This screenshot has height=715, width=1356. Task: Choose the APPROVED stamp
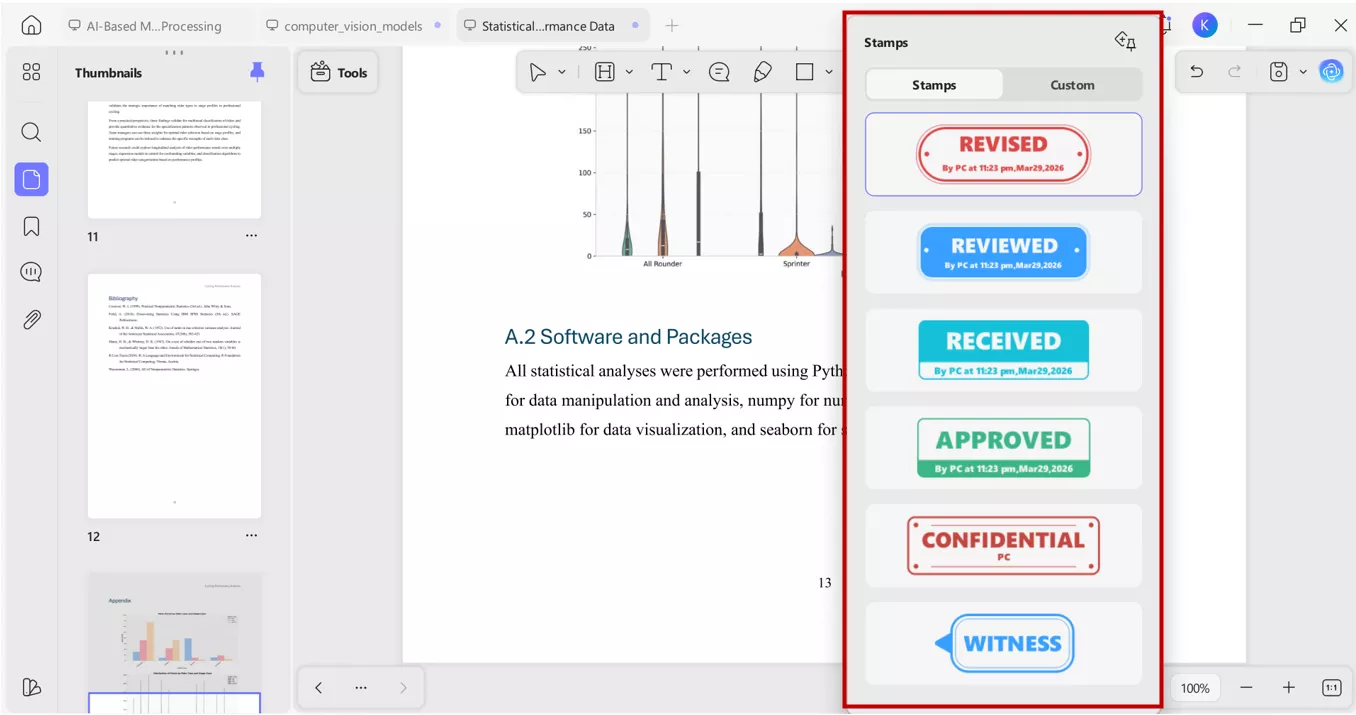point(1003,448)
